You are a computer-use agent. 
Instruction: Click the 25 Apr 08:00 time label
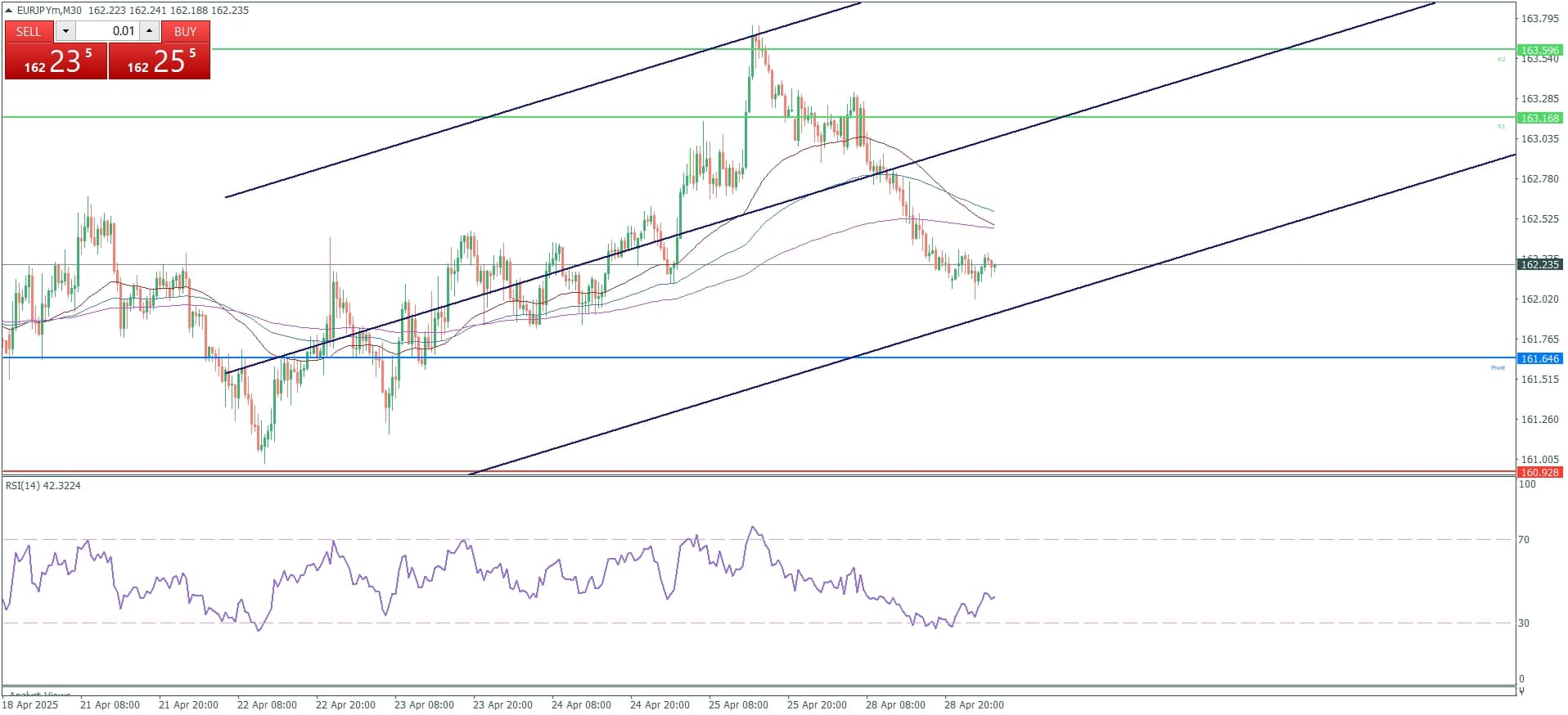coord(738,704)
